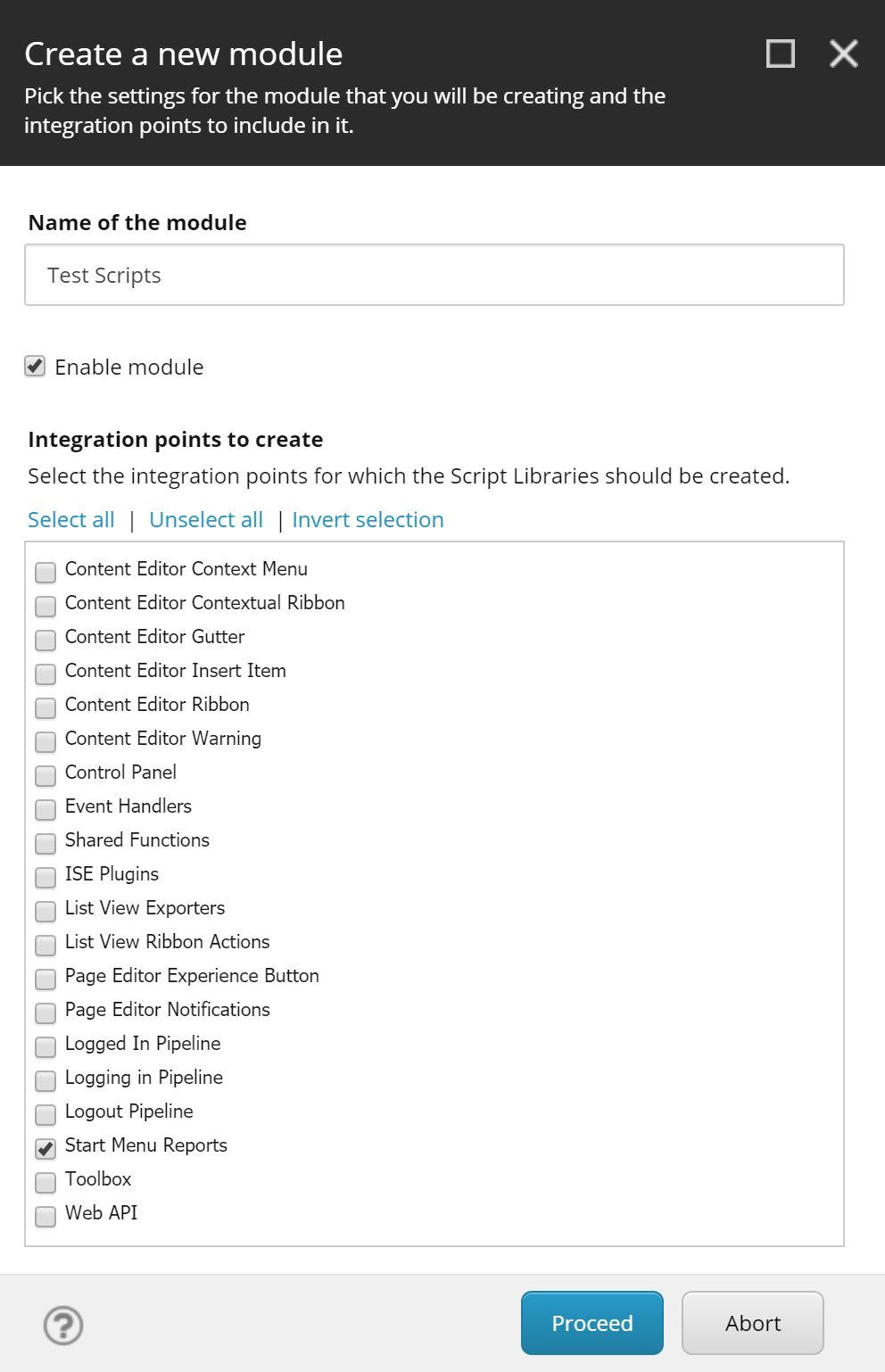Check the Control Panel option
The width and height of the screenshot is (885, 1372).
tap(45, 775)
